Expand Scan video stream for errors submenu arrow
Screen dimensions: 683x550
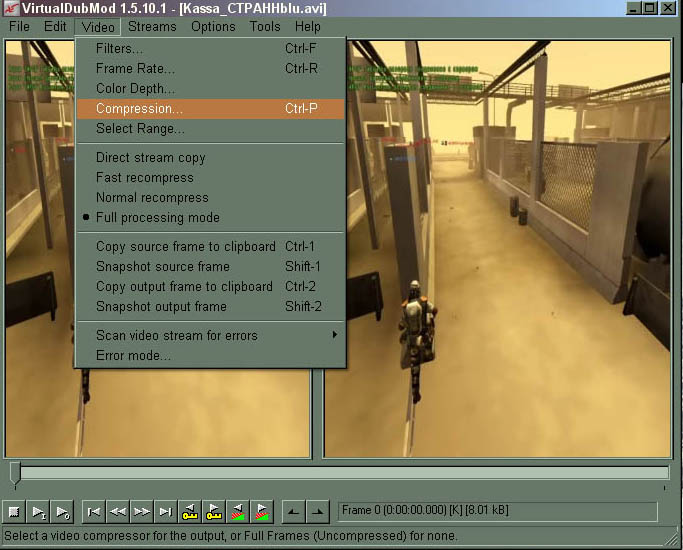click(335, 334)
